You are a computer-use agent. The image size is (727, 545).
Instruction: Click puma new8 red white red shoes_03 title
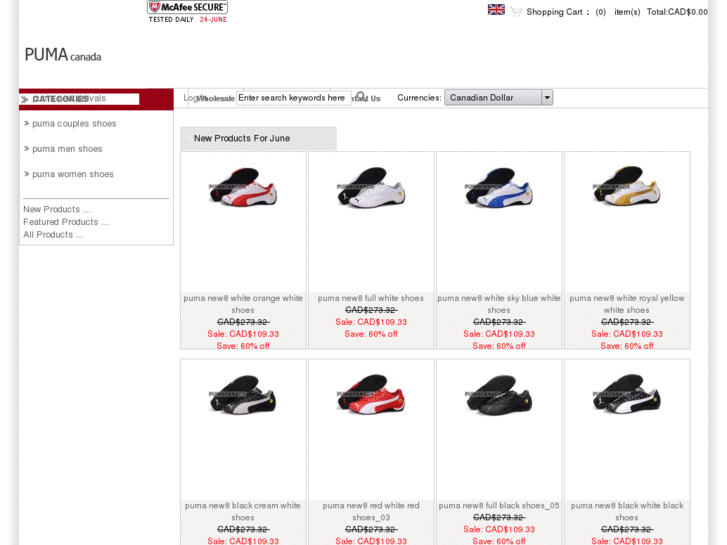(x=371, y=512)
